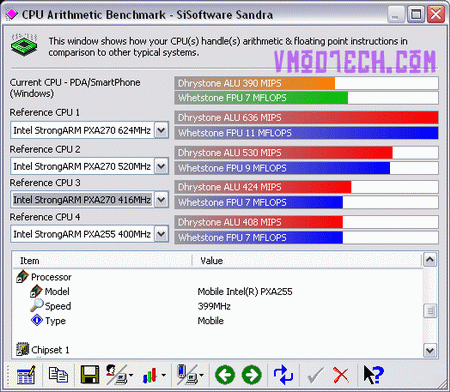The width and height of the screenshot is (450, 392).
Task: Click the user-and-computer toolbar icon
Action: [116, 375]
